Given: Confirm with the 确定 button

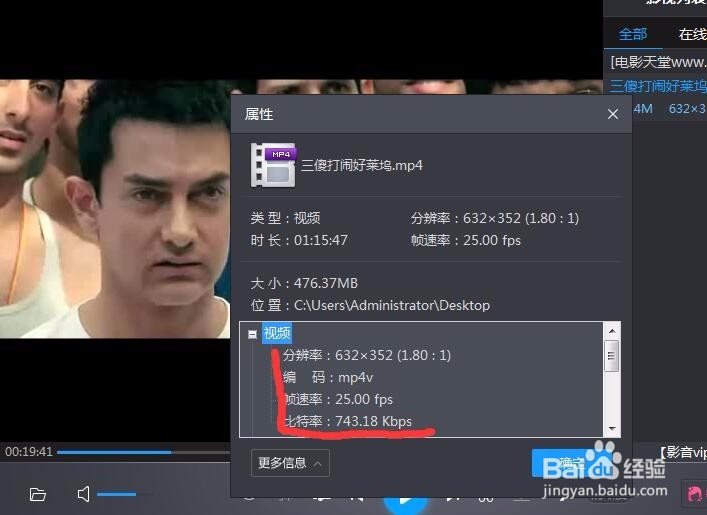Looking at the screenshot, I should [572, 463].
